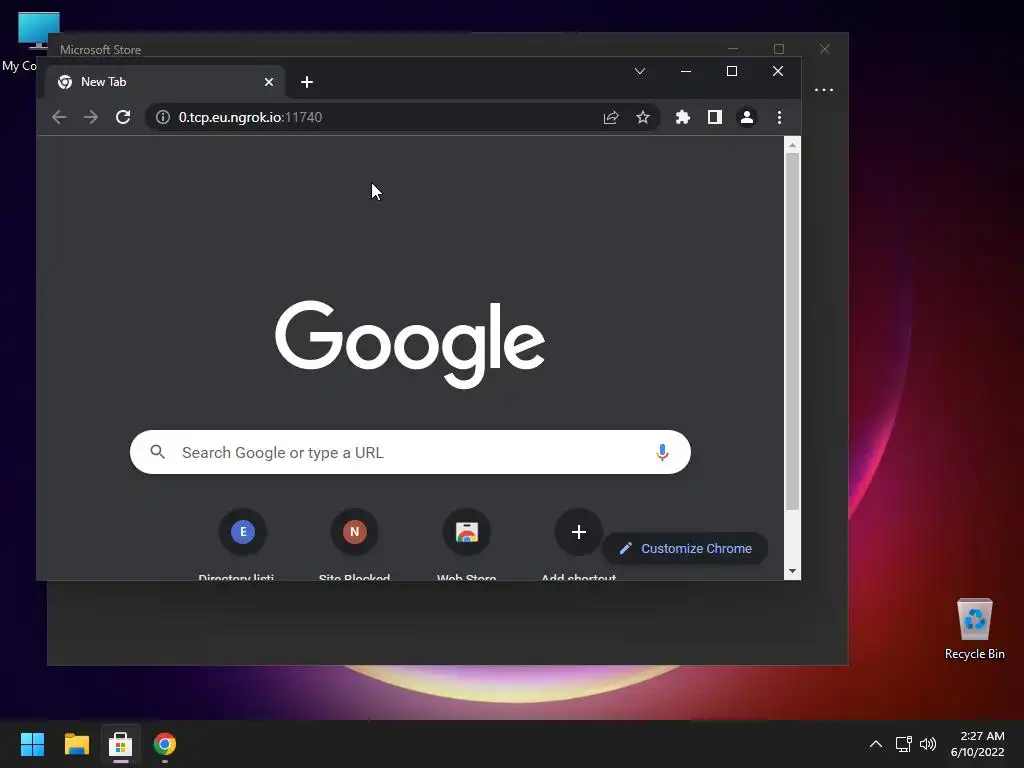The image size is (1024, 768).
Task: Open the Windows Start menu
Action: [32, 744]
